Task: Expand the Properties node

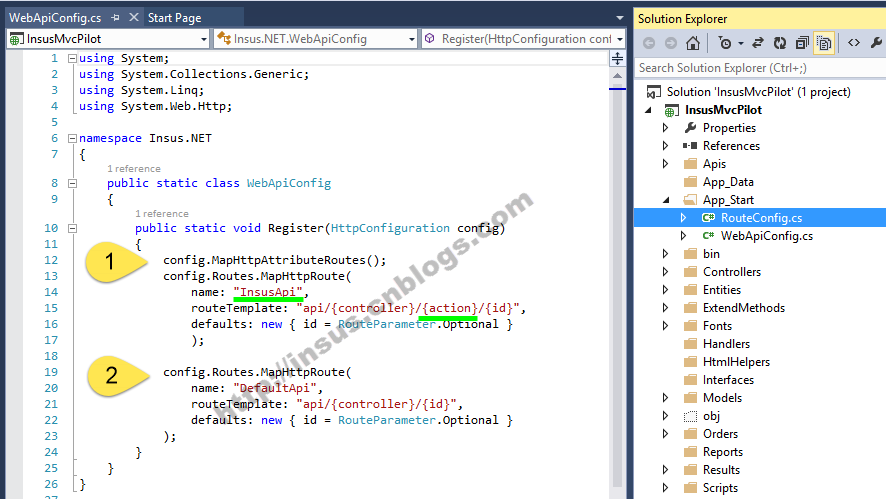Action: tap(666, 128)
